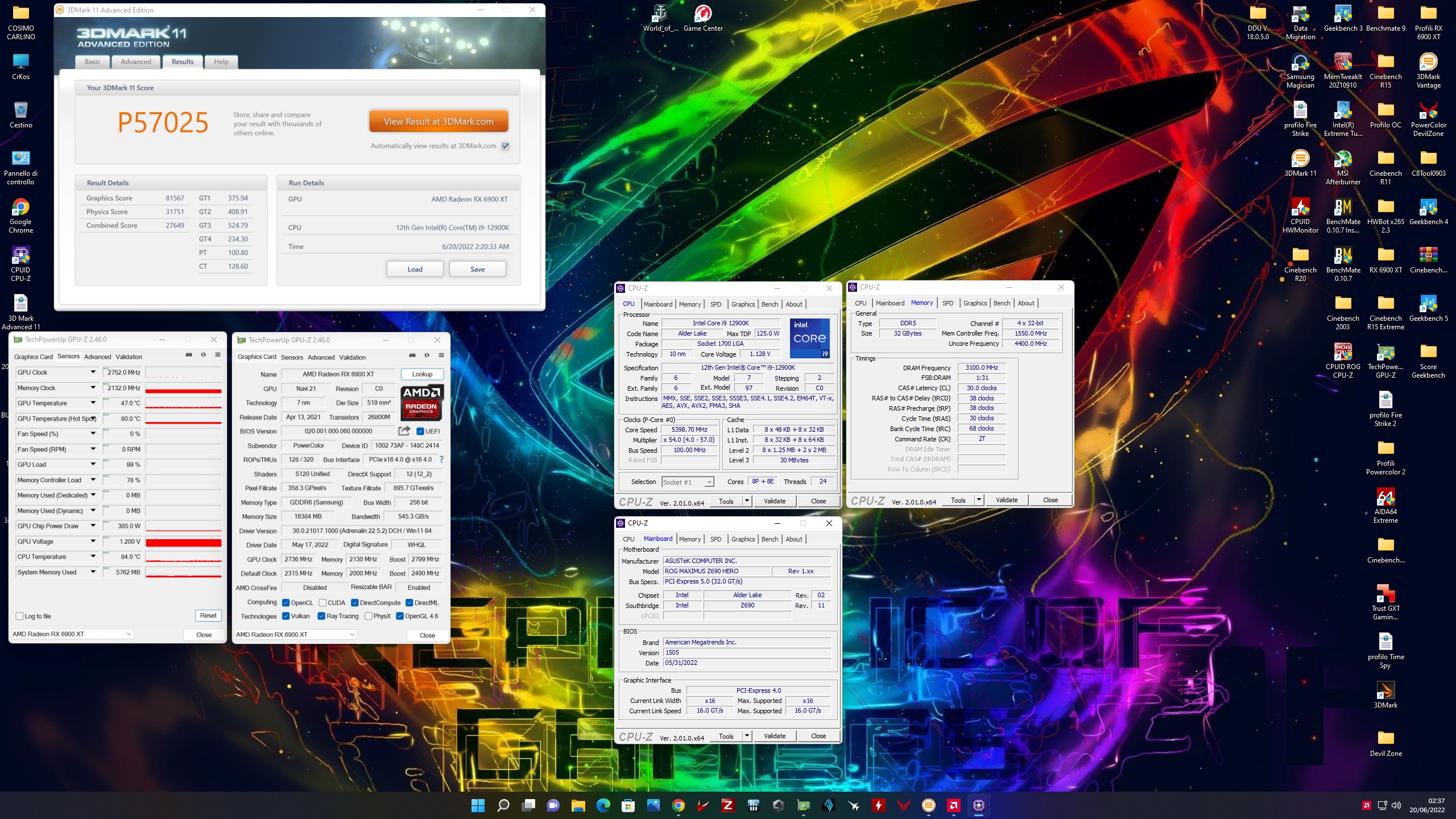
Task: Switch to Basic tab in 3DMark 11
Action: point(92,61)
